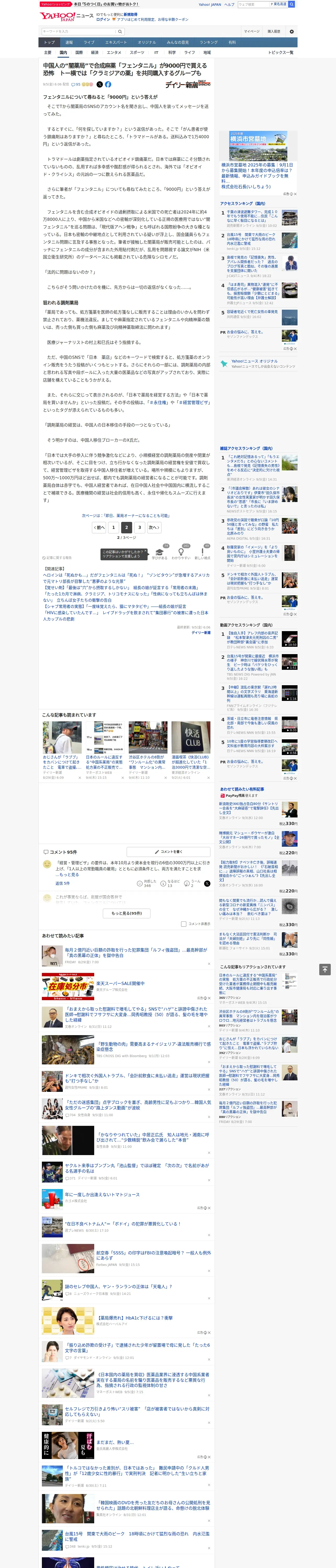336x1568 pixels.
Task: Focus the web search input in header
Action: [x=254, y=4]
